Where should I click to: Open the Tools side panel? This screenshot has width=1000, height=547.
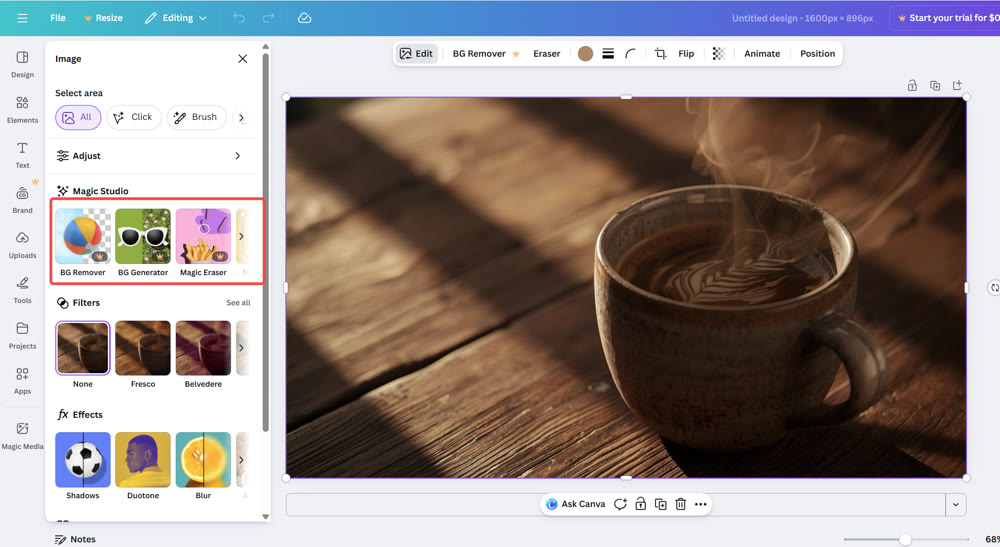tap(22, 291)
